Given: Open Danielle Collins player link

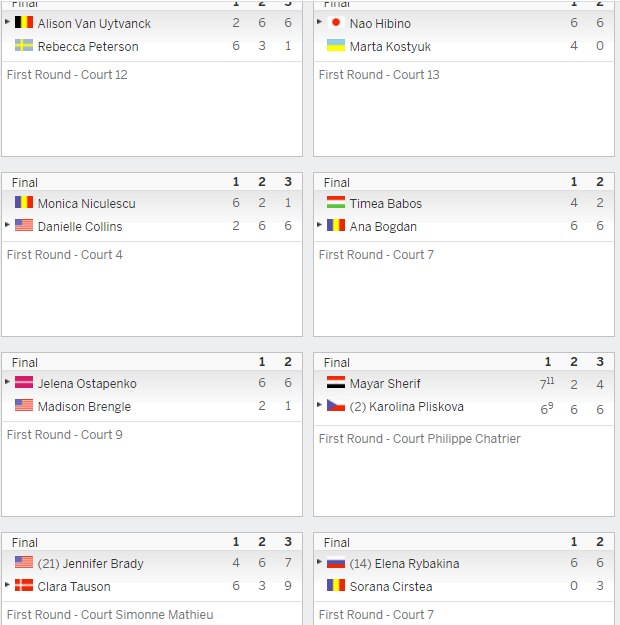Looking at the screenshot, I should click(x=80, y=226).
